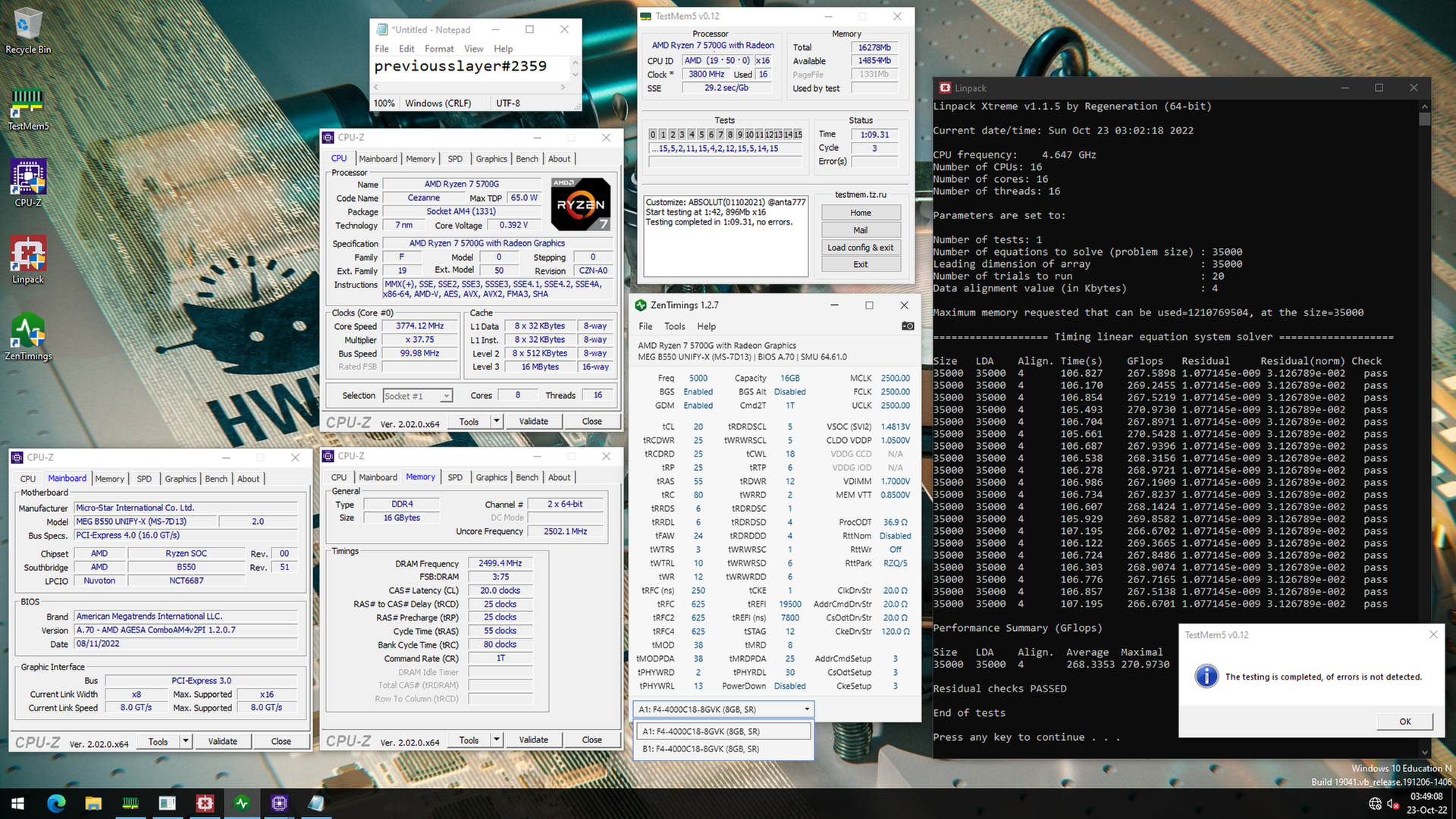Click the Home button in TestMem5
The image size is (1456, 819).
click(x=860, y=213)
